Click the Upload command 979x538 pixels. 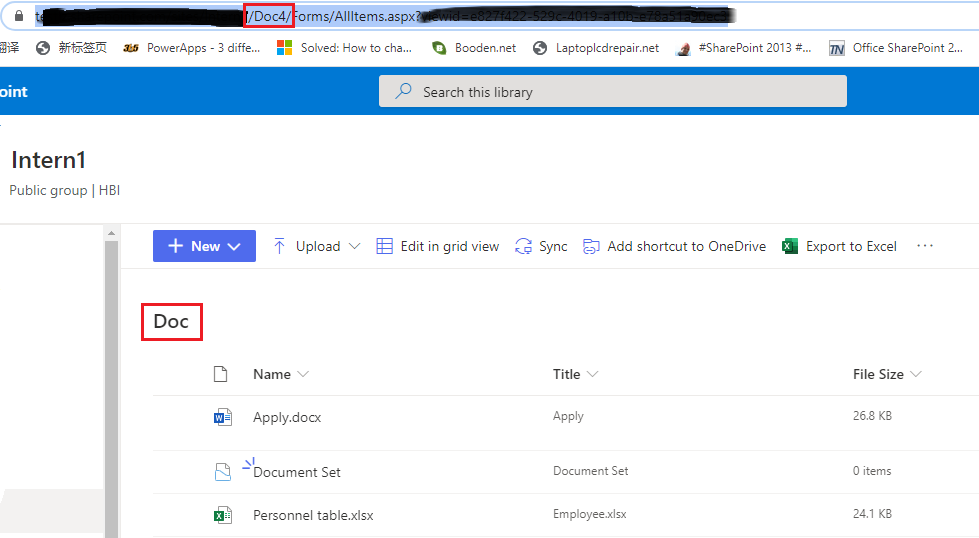316,247
